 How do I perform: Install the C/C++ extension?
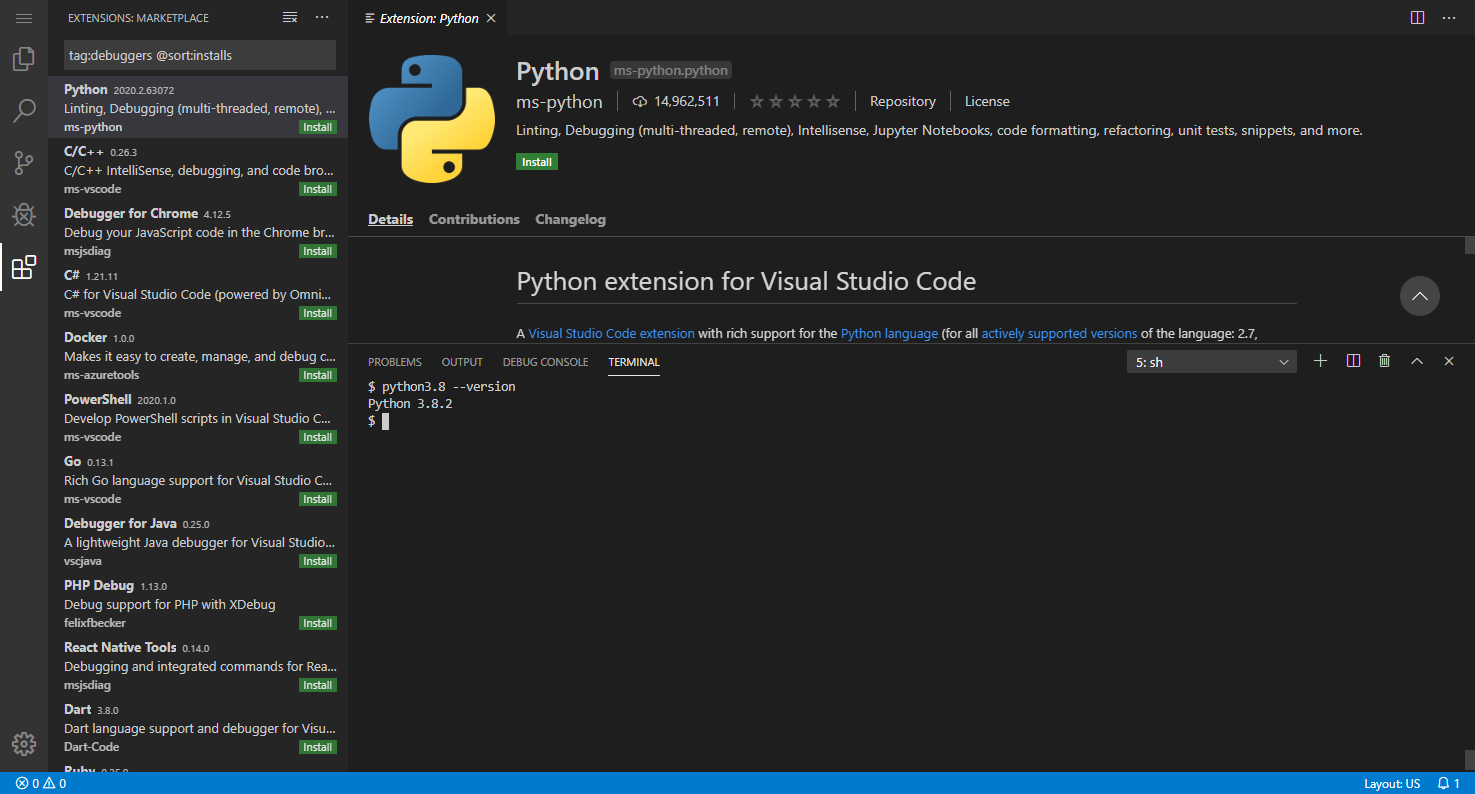tap(318, 190)
